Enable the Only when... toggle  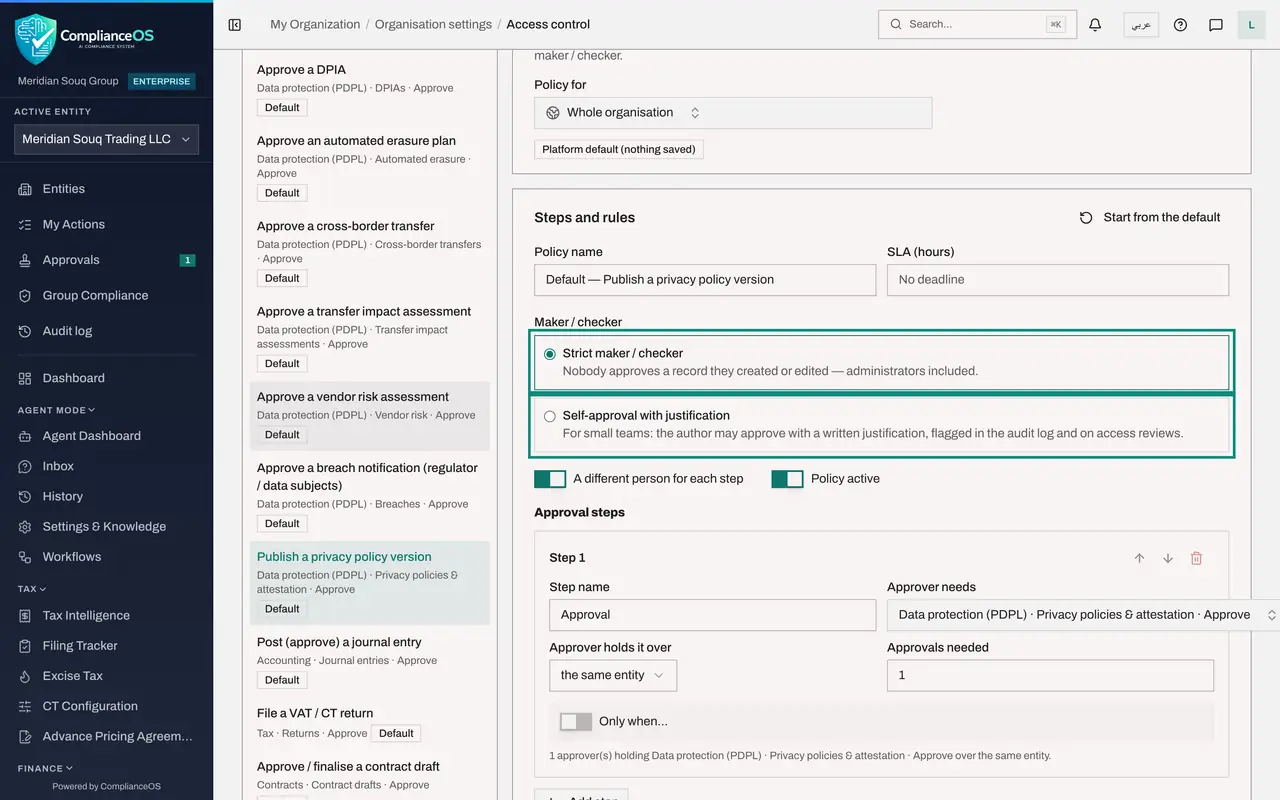(576, 721)
